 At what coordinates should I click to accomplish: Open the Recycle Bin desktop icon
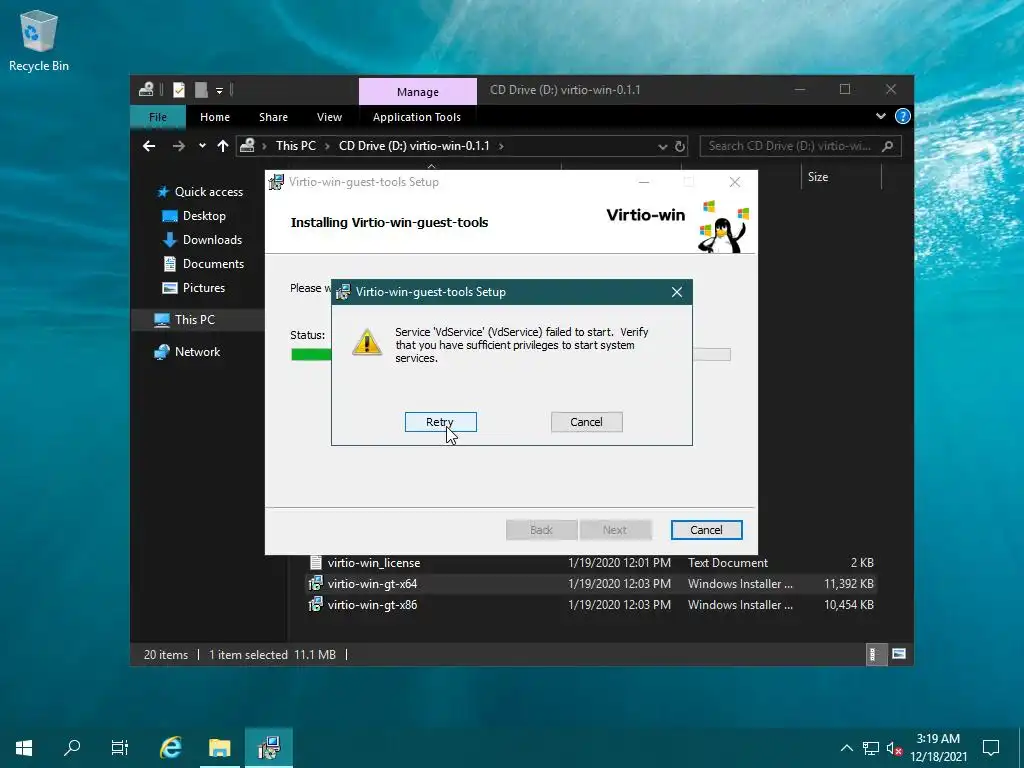(39, 40)
